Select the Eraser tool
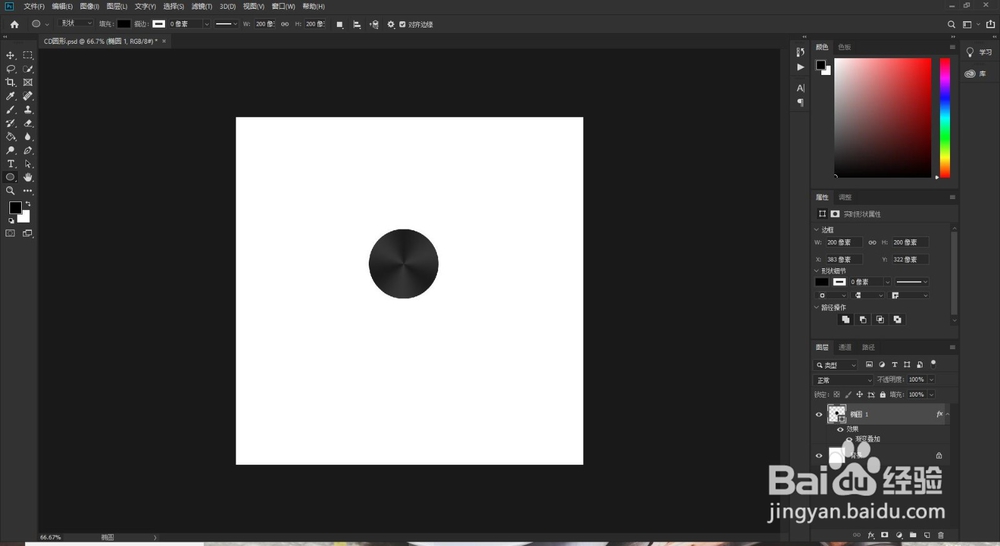 tap(27, 123)
